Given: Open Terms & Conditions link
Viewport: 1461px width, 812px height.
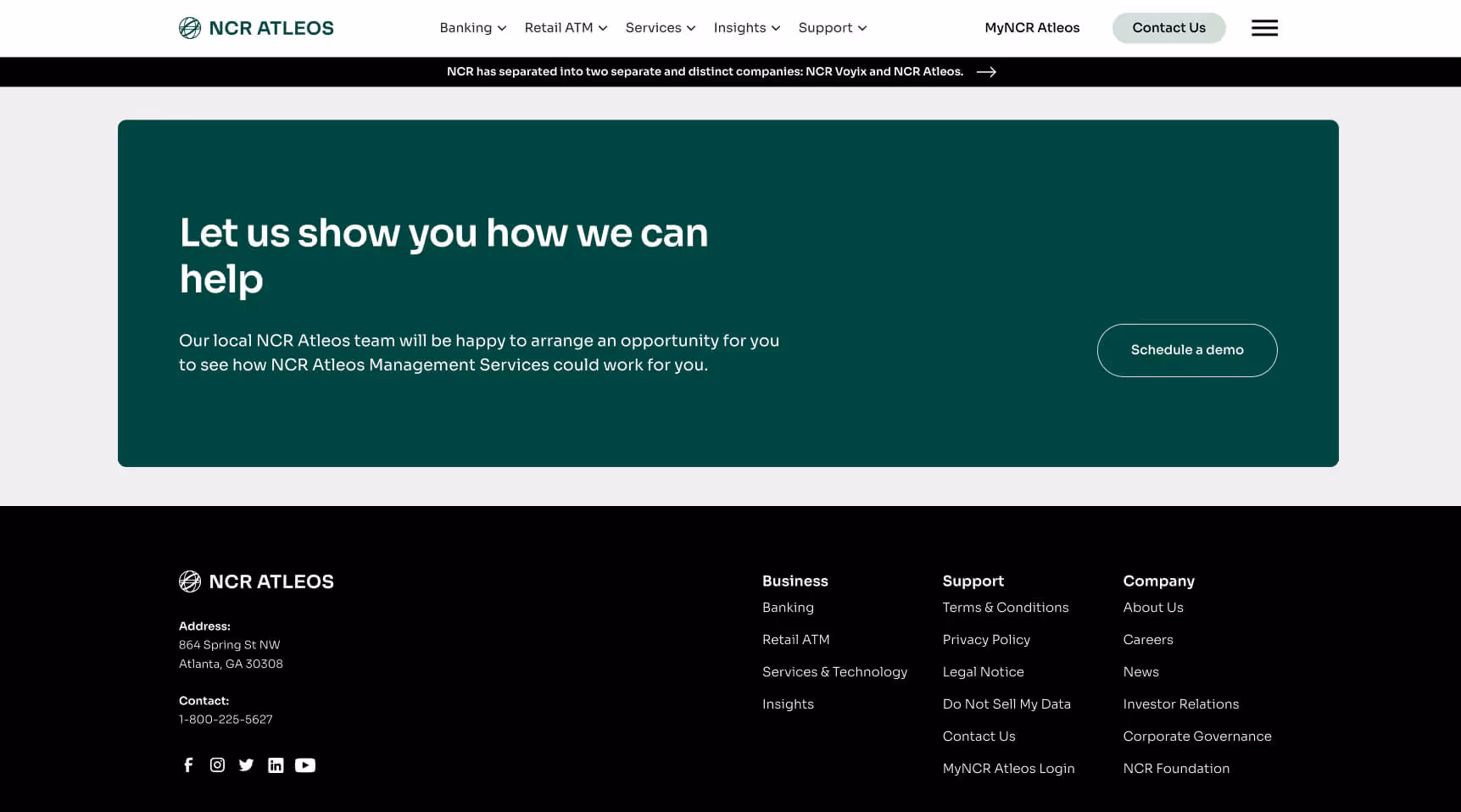Looking at the screenshot, I should [x=1006, y=608].
